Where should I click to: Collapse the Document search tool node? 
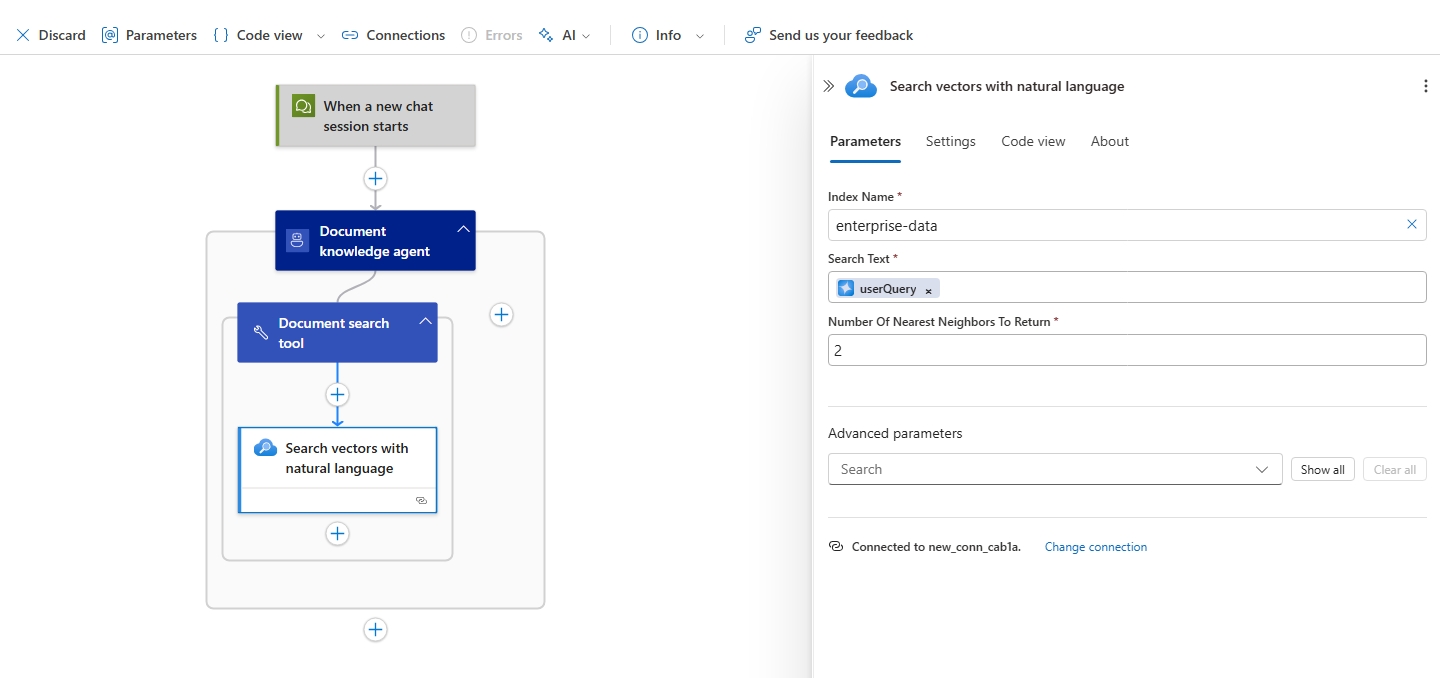click(x=425, y=321)
